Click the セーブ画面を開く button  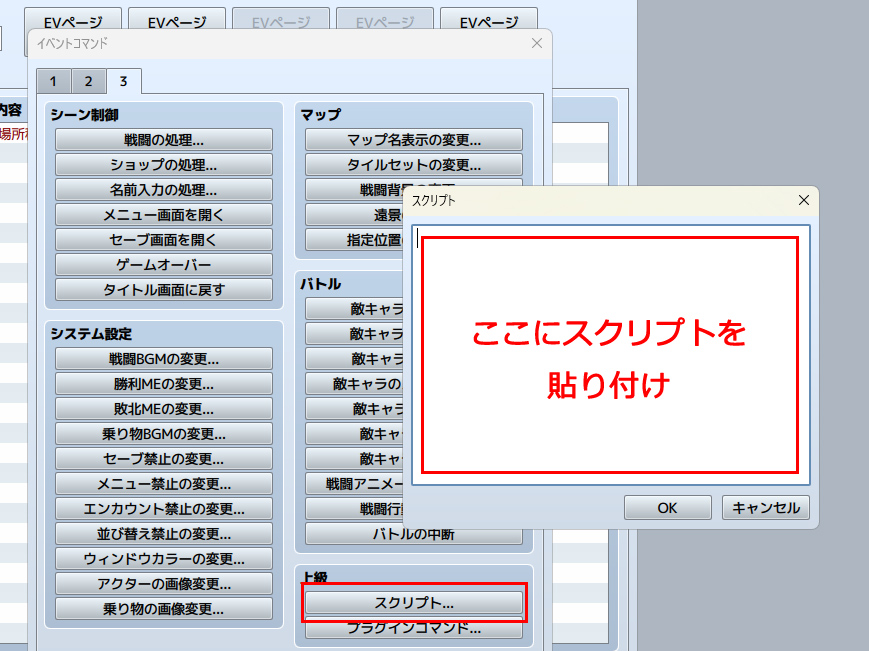tap(164, 240)
